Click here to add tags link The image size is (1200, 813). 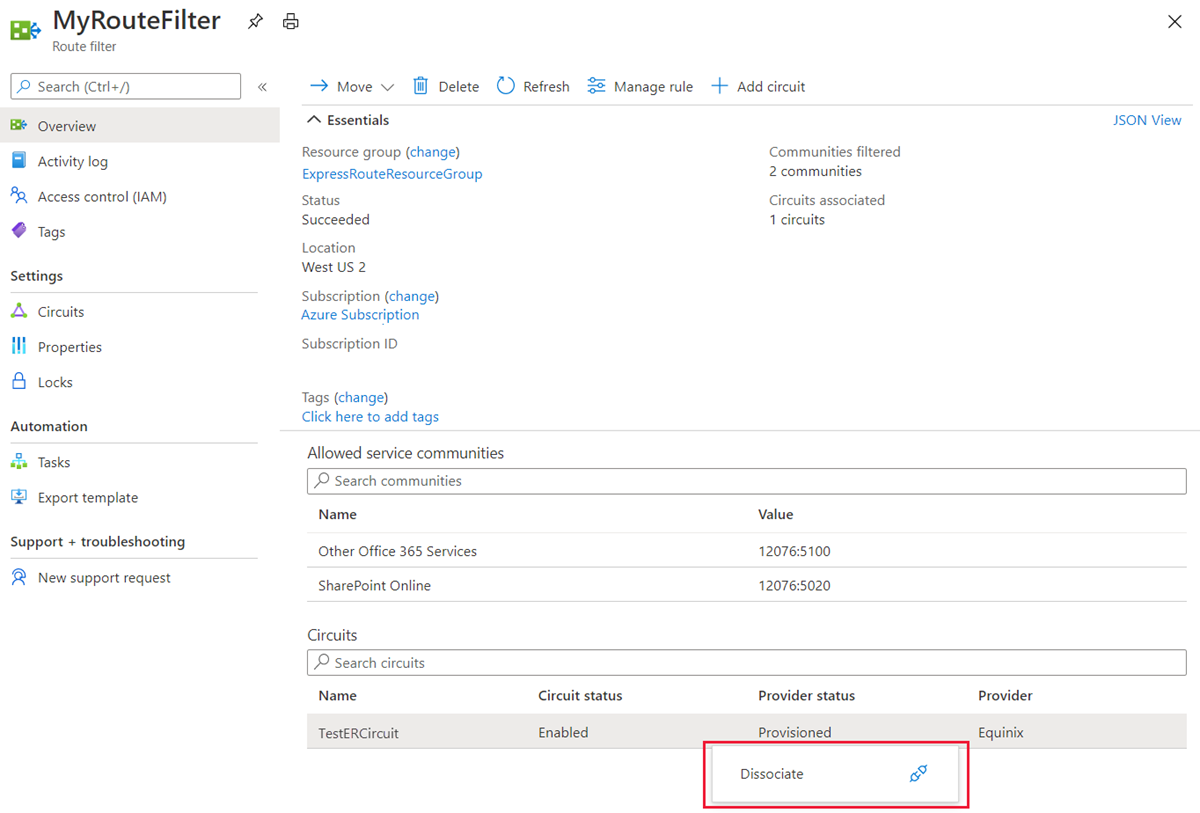coord(370,417)
